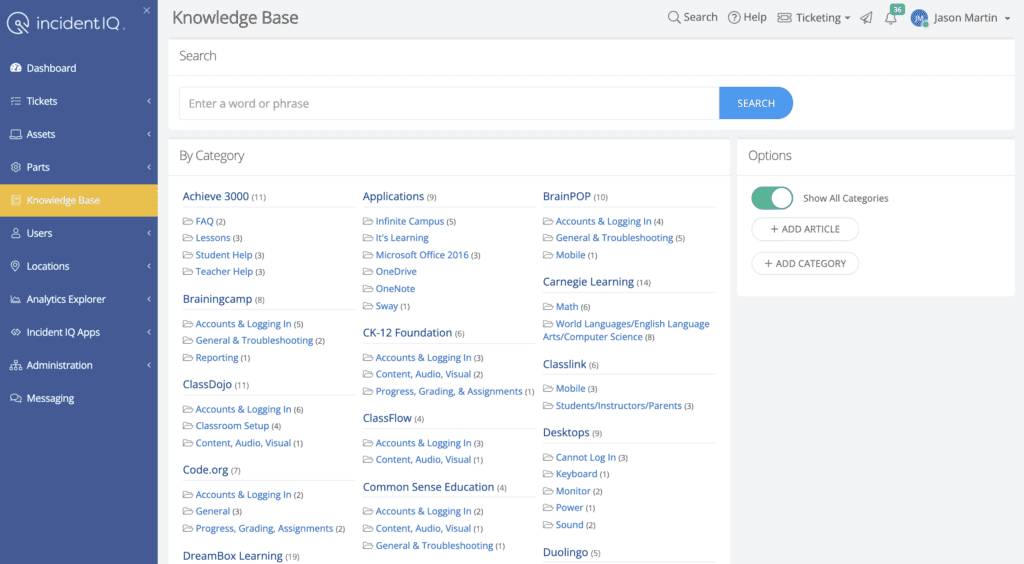Open the Messaging menu item
Viewport: 1024px width, 564px height.
[79, 398]
